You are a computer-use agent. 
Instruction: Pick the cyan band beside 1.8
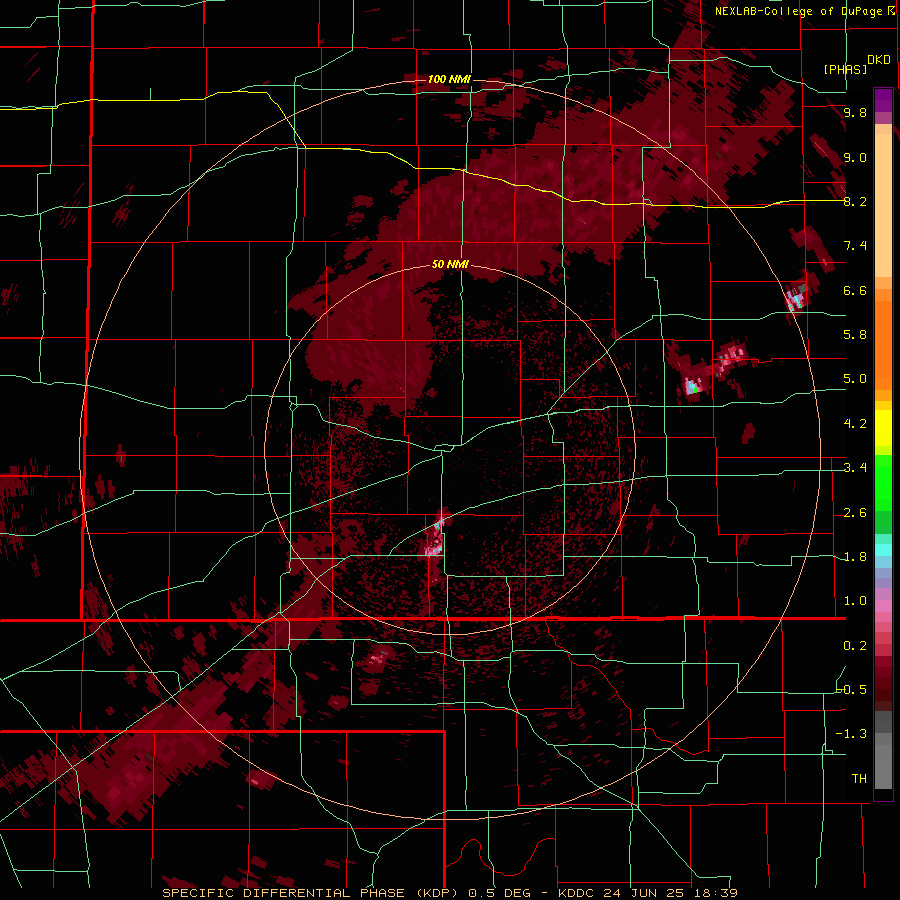pyautogui.click(x=883, y=550)
